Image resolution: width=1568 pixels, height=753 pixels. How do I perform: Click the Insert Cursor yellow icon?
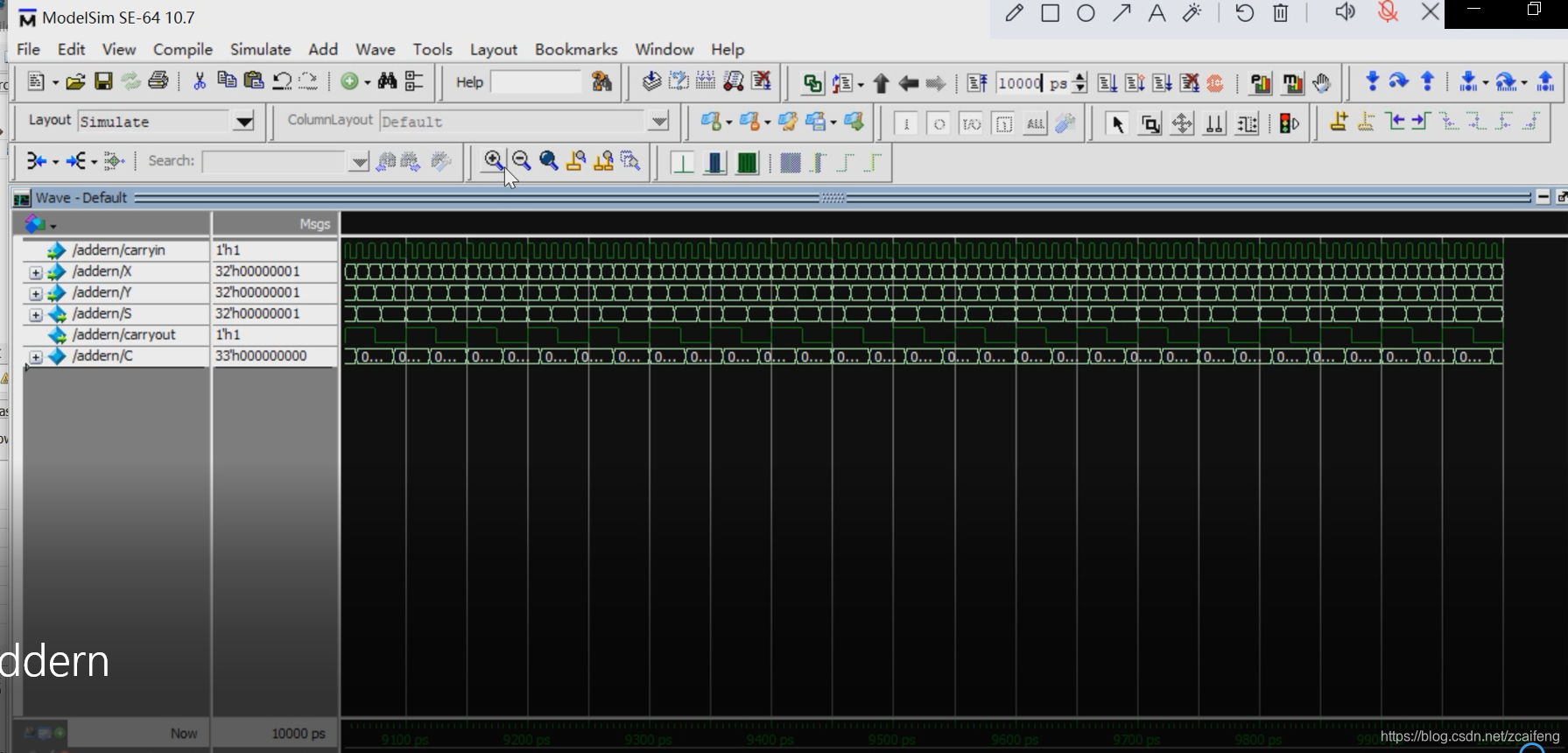1339,123
